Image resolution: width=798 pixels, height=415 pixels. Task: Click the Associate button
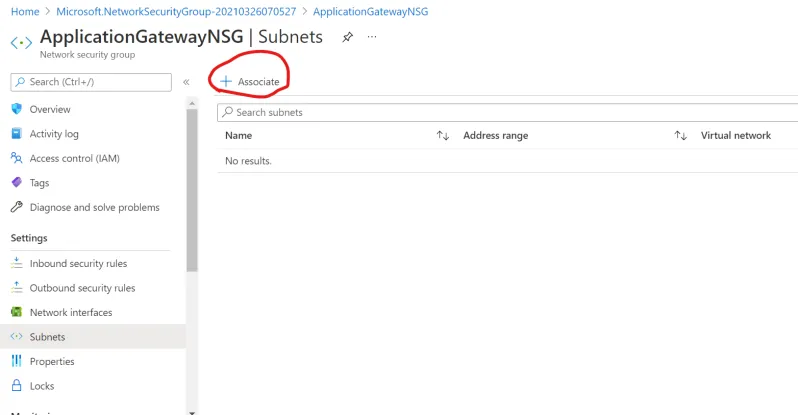[x=250, y=81]
